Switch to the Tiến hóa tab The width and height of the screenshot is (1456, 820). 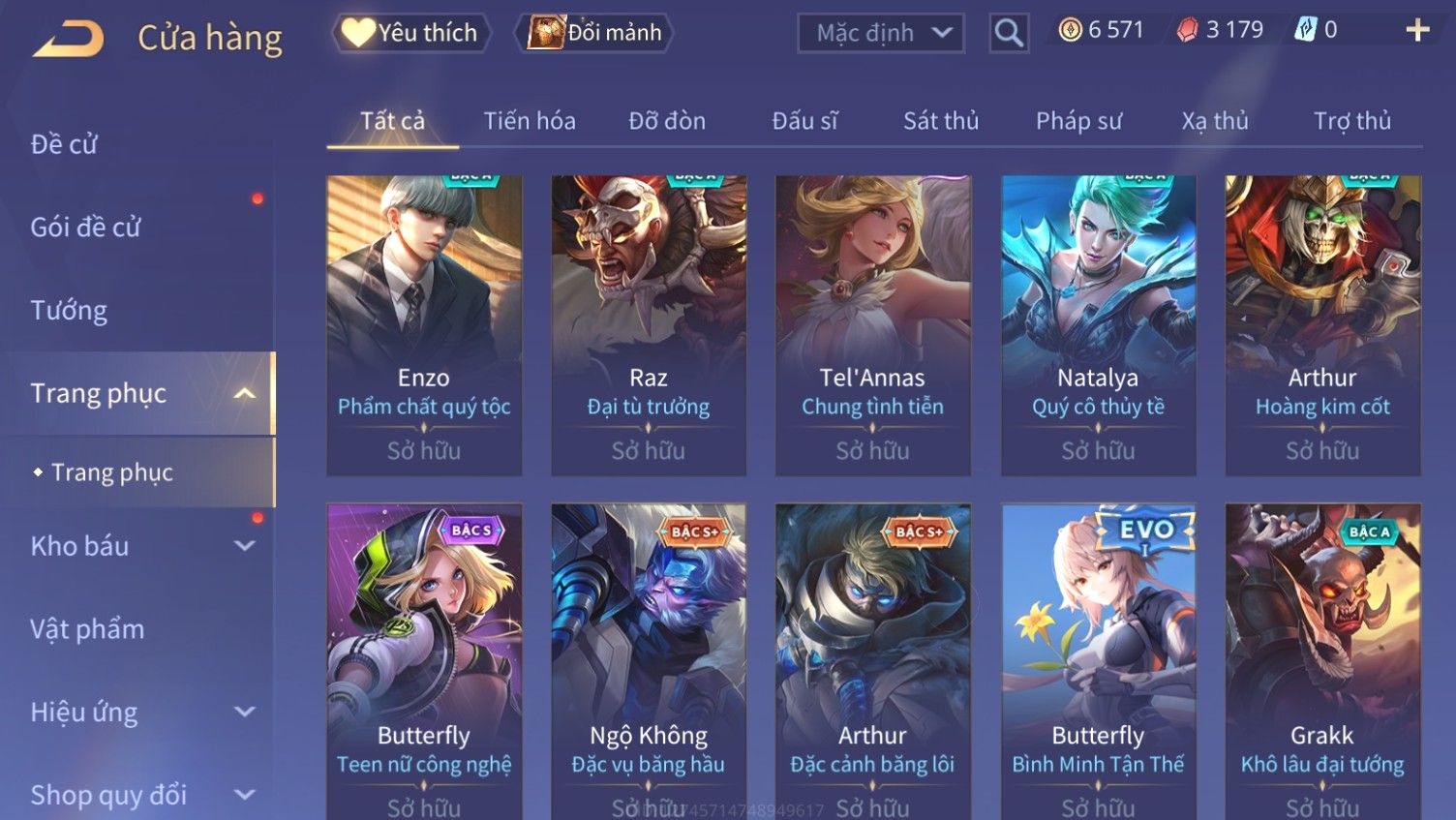(530, 121)
